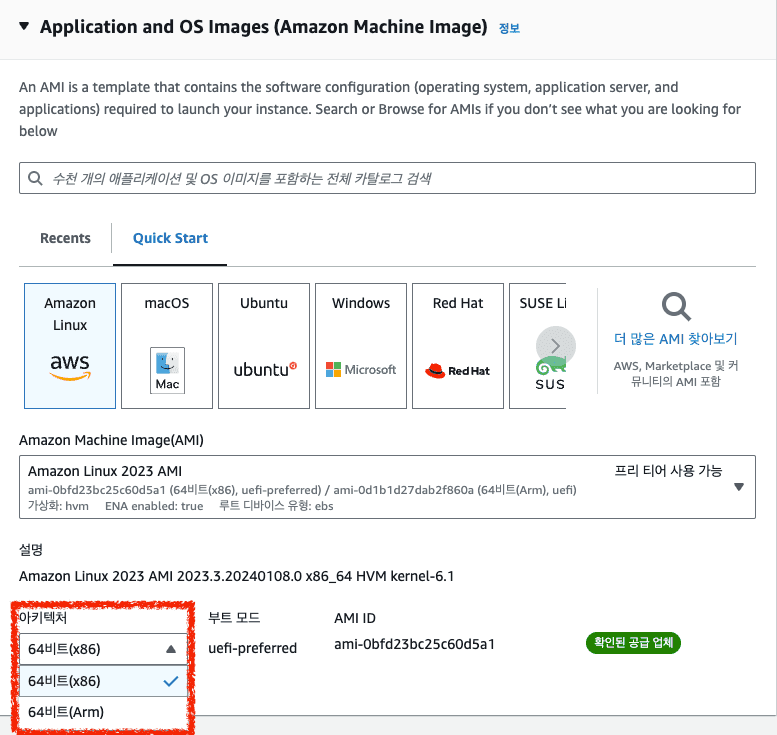Click the AMI catalog search field

pos(387,178)
